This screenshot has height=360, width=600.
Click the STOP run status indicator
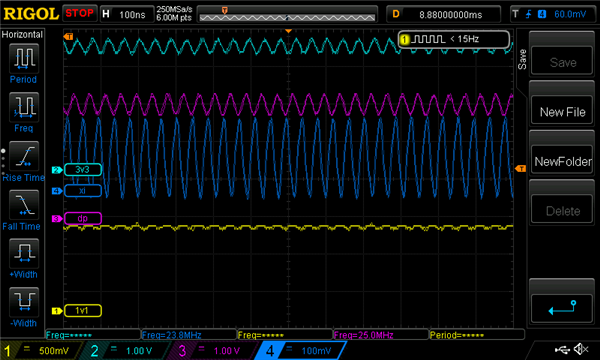pyautogui.click(x=80, y=13)
